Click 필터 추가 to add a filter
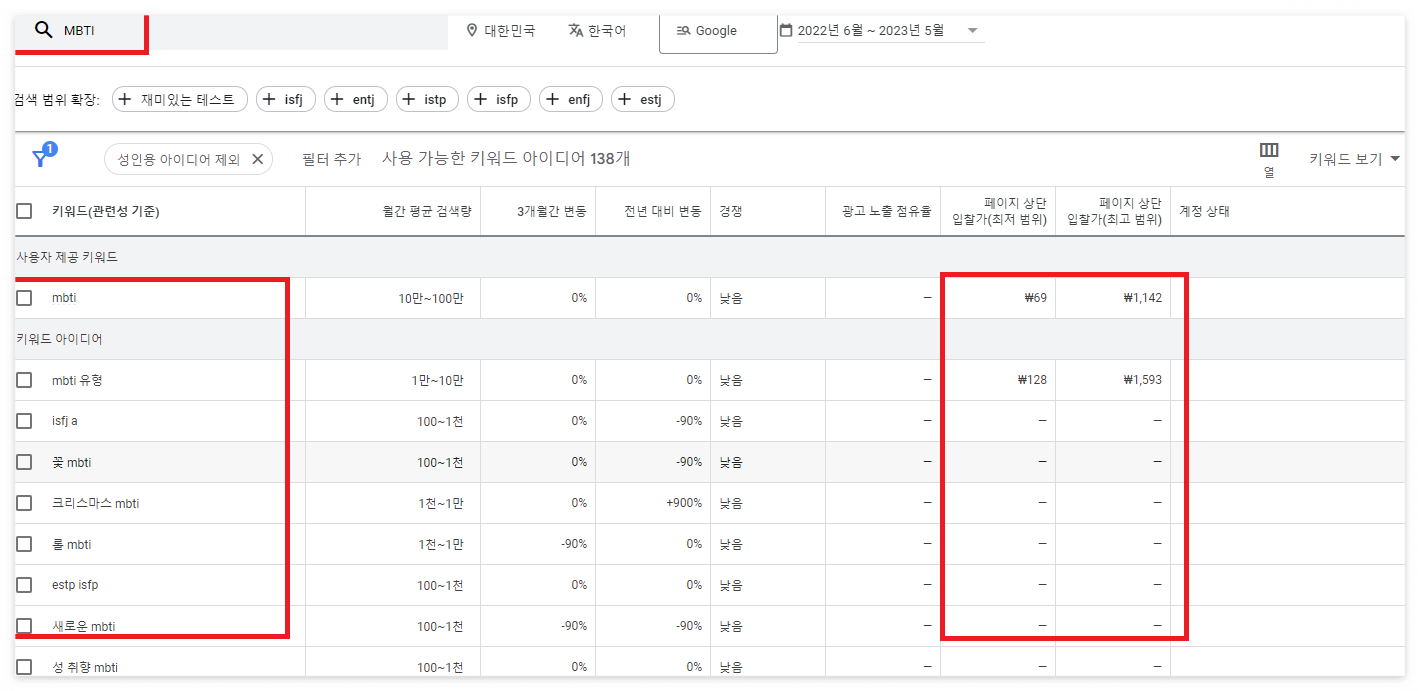 (331, 158)
